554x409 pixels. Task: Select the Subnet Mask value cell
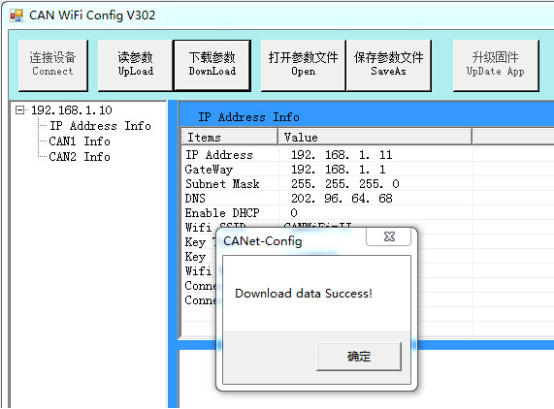pyautogui.click(x=376, y=184)
